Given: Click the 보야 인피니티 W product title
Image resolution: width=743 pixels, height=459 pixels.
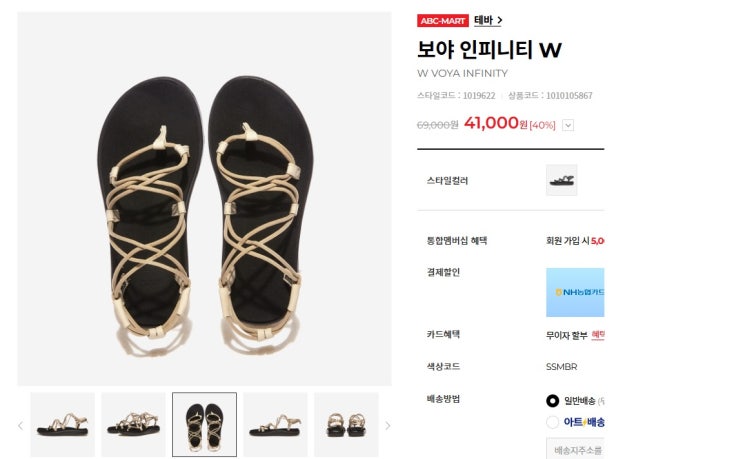Looking at the screenshot, I should pyautogui.click(x=489, y=49).
